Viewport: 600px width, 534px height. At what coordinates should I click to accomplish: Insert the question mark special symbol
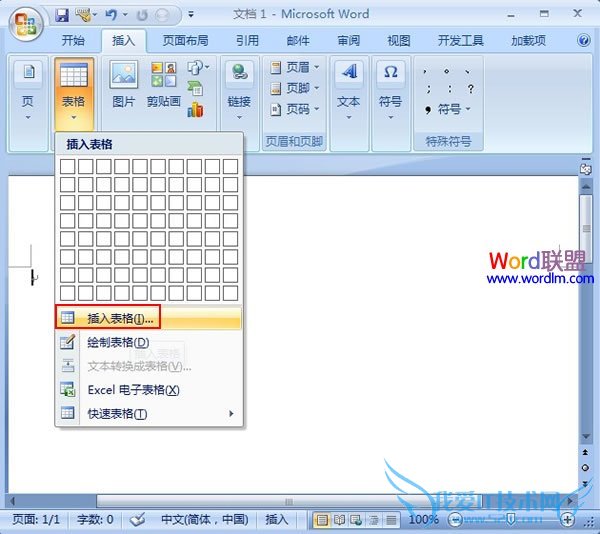click(x=471, y=89)
